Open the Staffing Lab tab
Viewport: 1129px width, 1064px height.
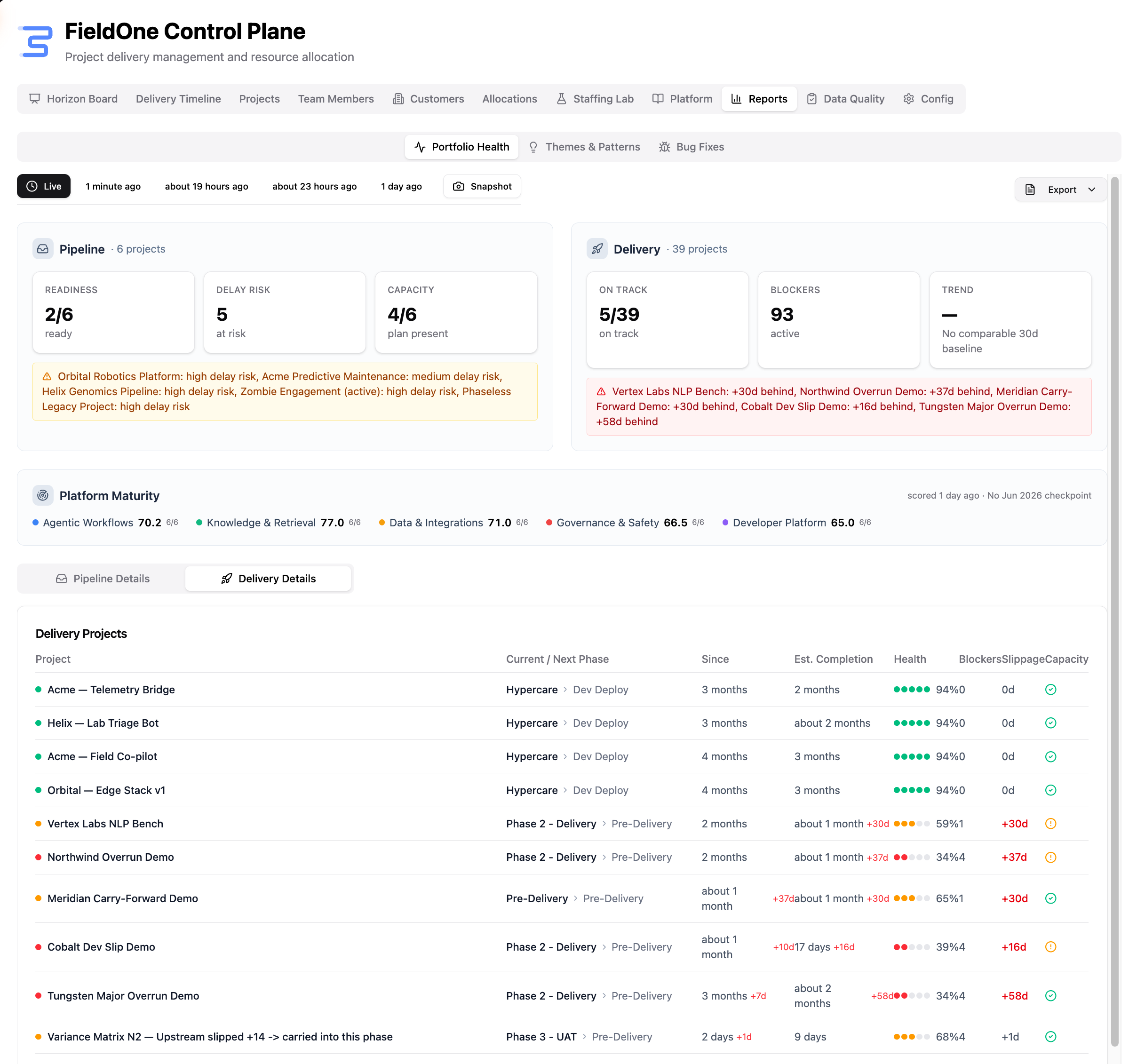point(594,99)
